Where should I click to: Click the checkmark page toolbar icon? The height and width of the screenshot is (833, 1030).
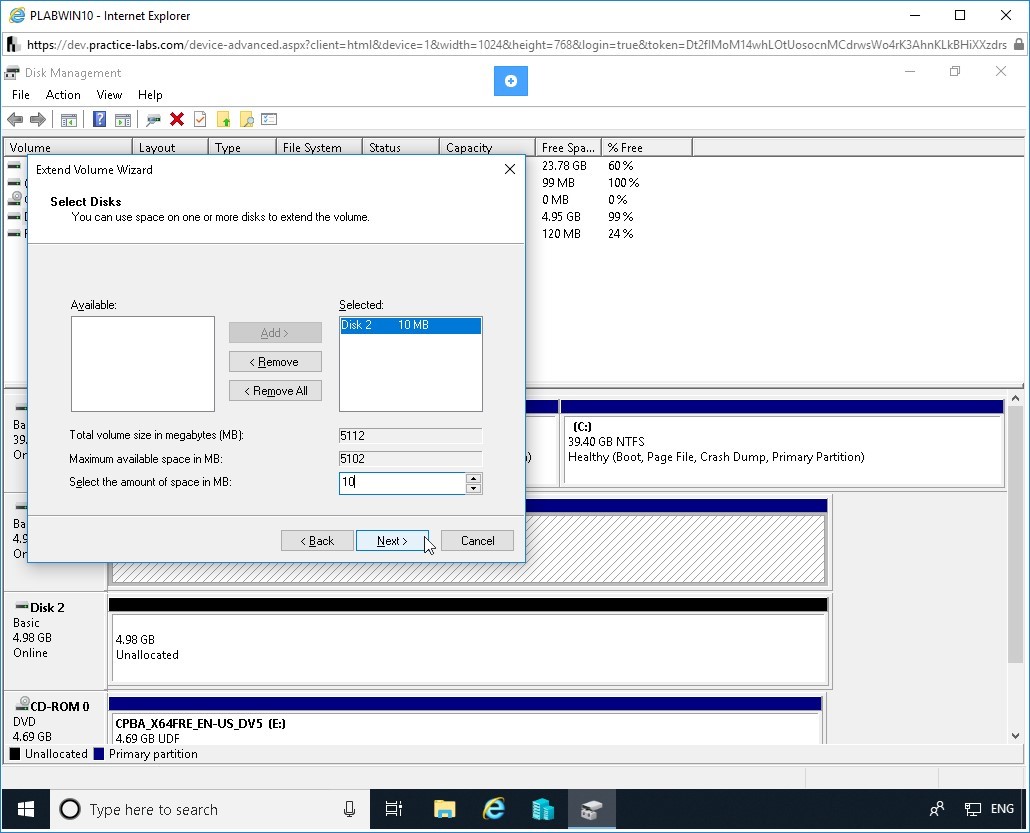[x=200, y=119]
